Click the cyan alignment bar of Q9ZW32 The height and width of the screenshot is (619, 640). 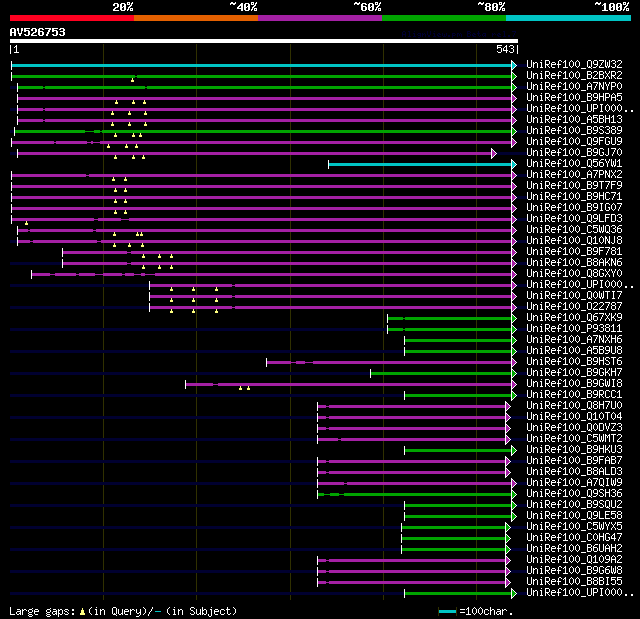(x=261, y=65)
